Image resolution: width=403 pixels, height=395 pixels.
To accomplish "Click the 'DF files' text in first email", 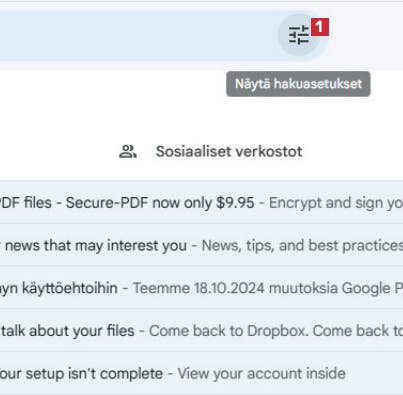I will click(26, 203).
